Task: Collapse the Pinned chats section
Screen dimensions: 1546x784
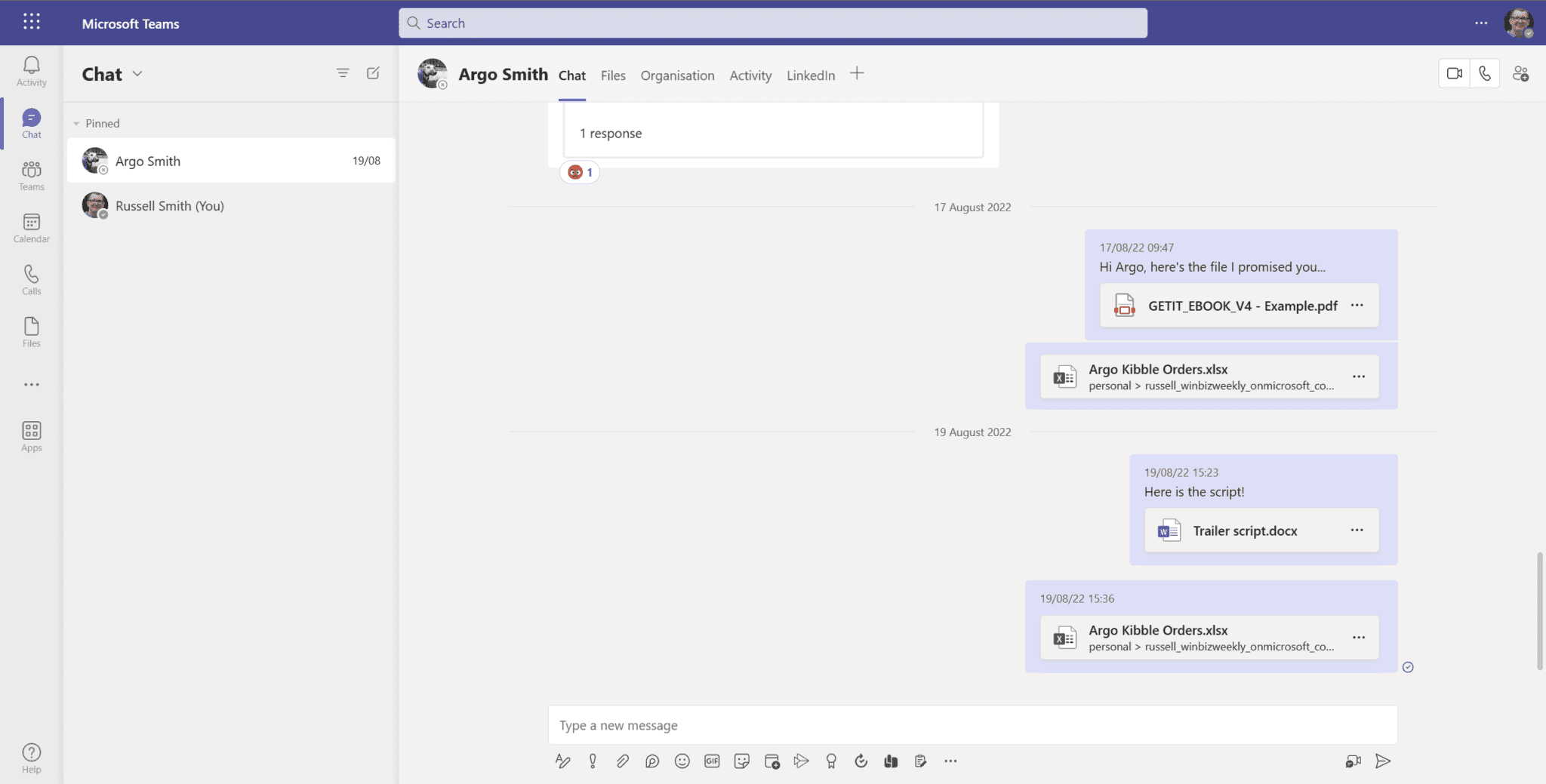Action: (76, 124)
